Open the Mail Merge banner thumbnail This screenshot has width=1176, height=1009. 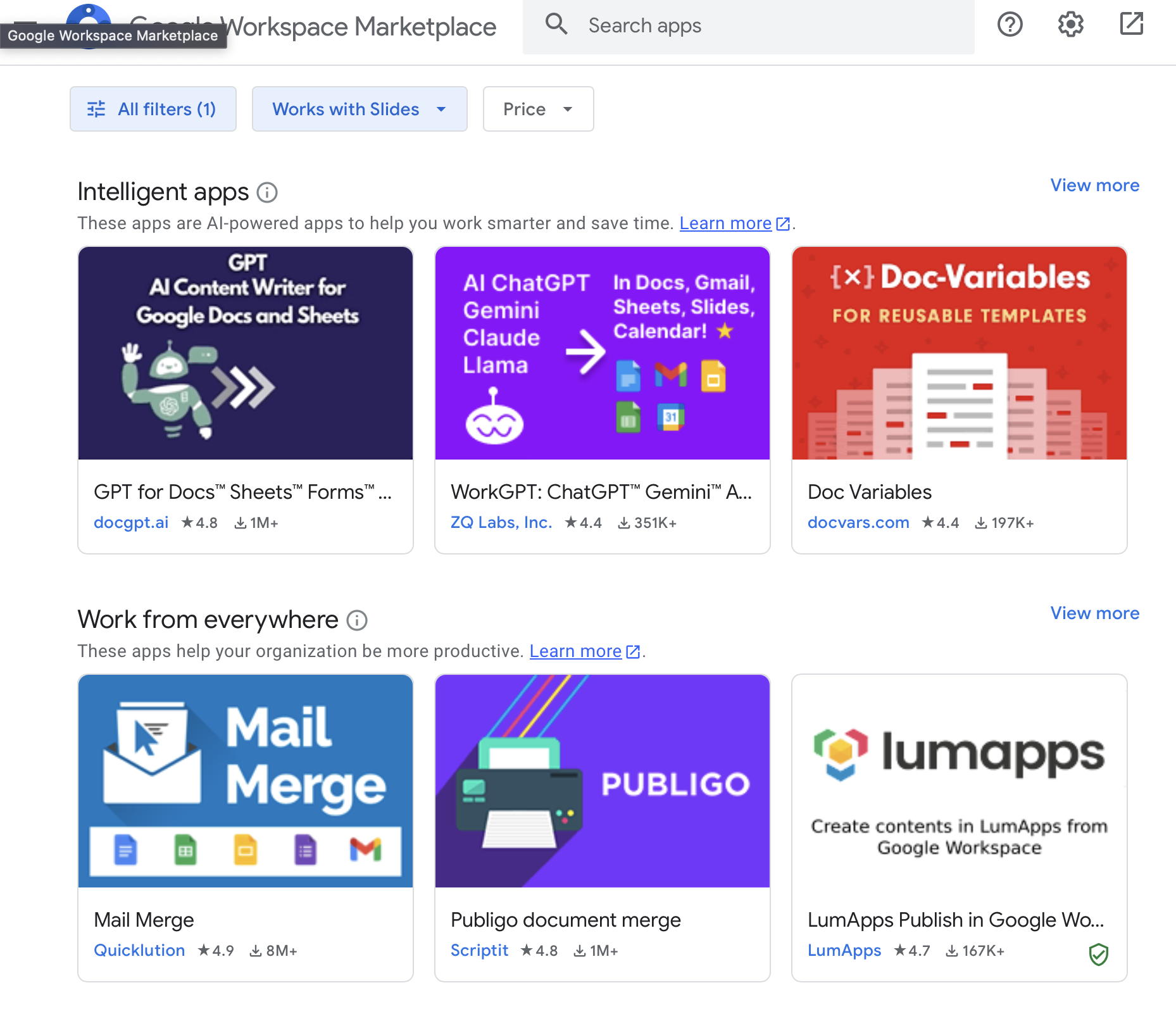(246, 781)
